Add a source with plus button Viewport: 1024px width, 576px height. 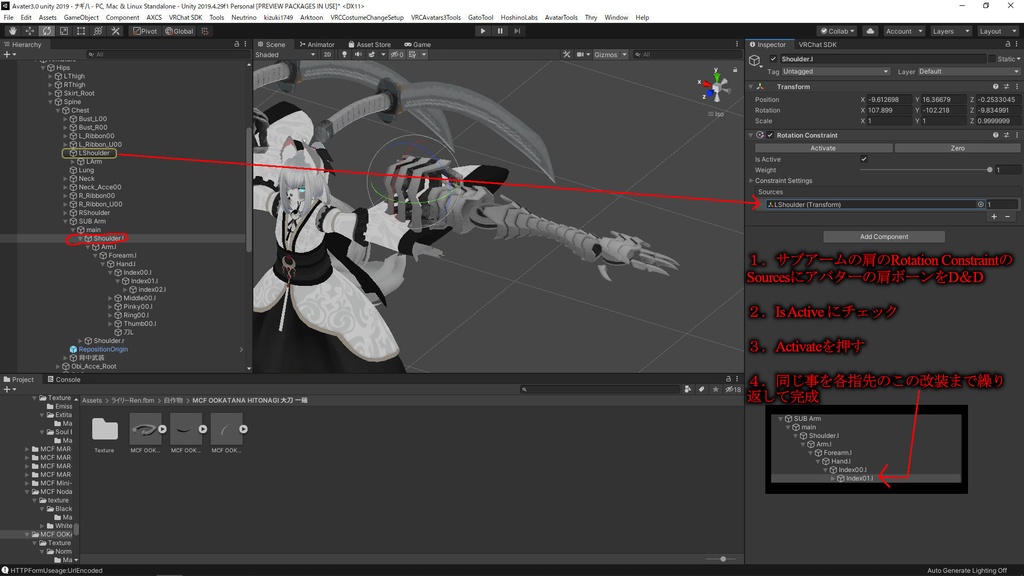coord(993,217)
